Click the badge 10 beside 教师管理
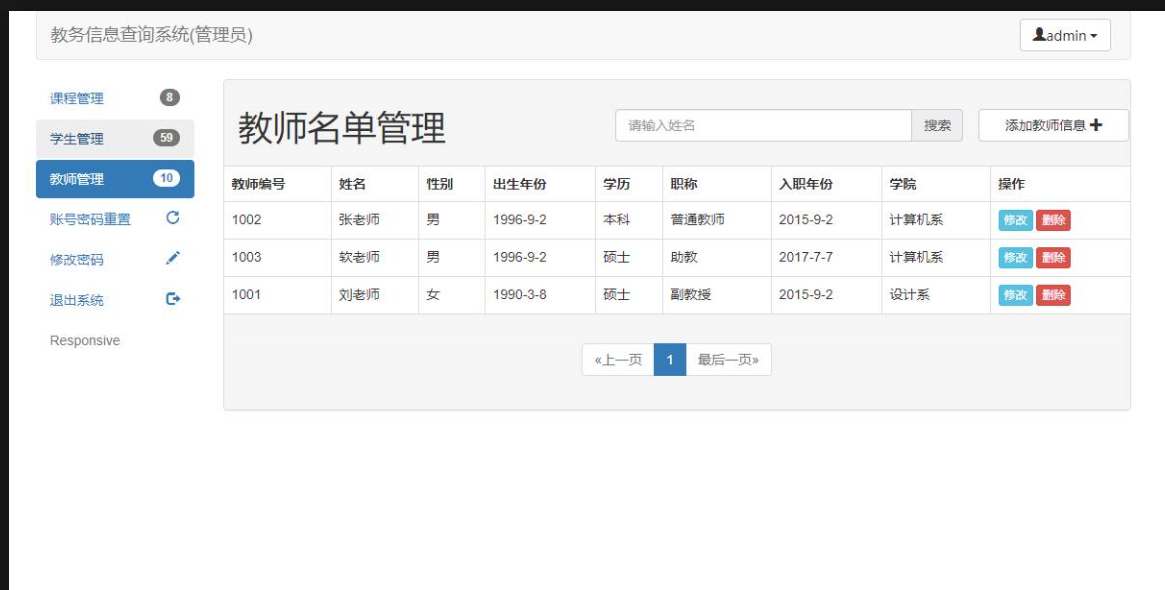Screen dimensions: 1165x590 pyautogui.click(x=166, y=178)
